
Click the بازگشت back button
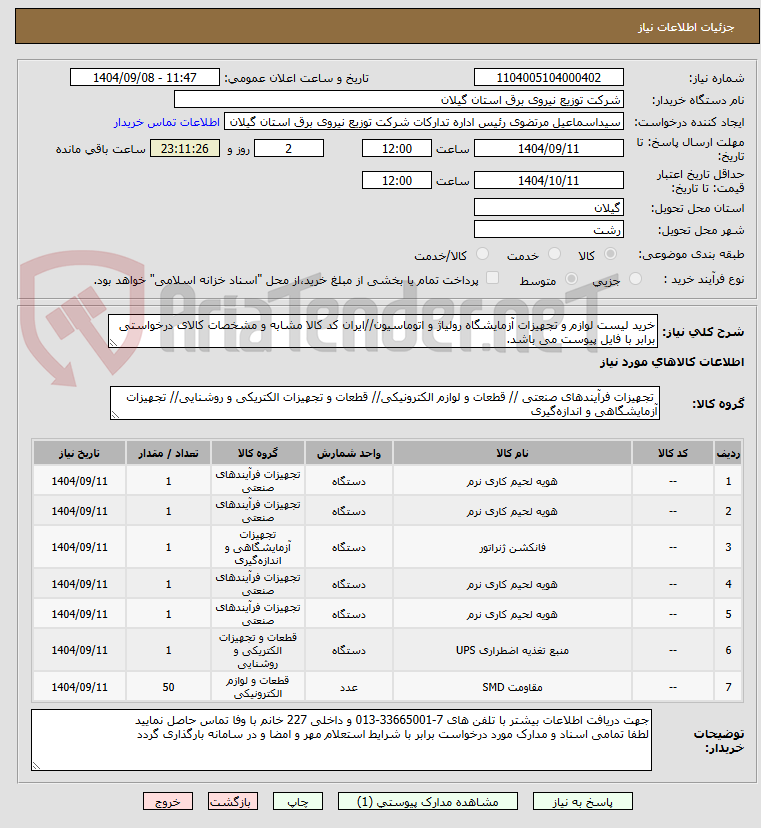coord(233,802)
